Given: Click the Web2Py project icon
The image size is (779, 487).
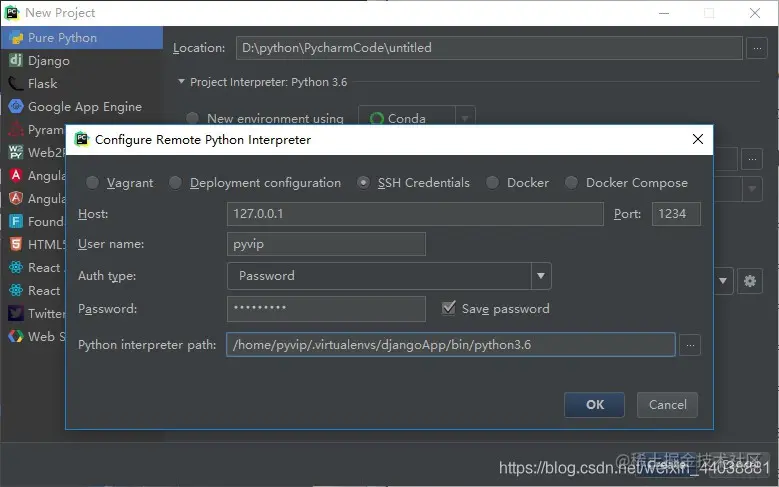Looking at the screenshot, I should (x=16, y=152).
